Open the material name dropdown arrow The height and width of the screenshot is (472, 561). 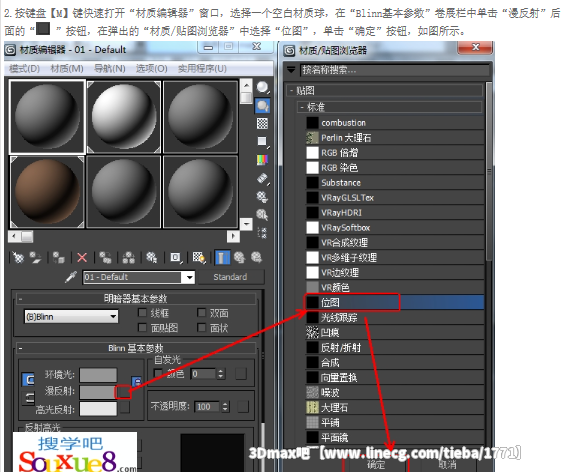pos(189,277)
